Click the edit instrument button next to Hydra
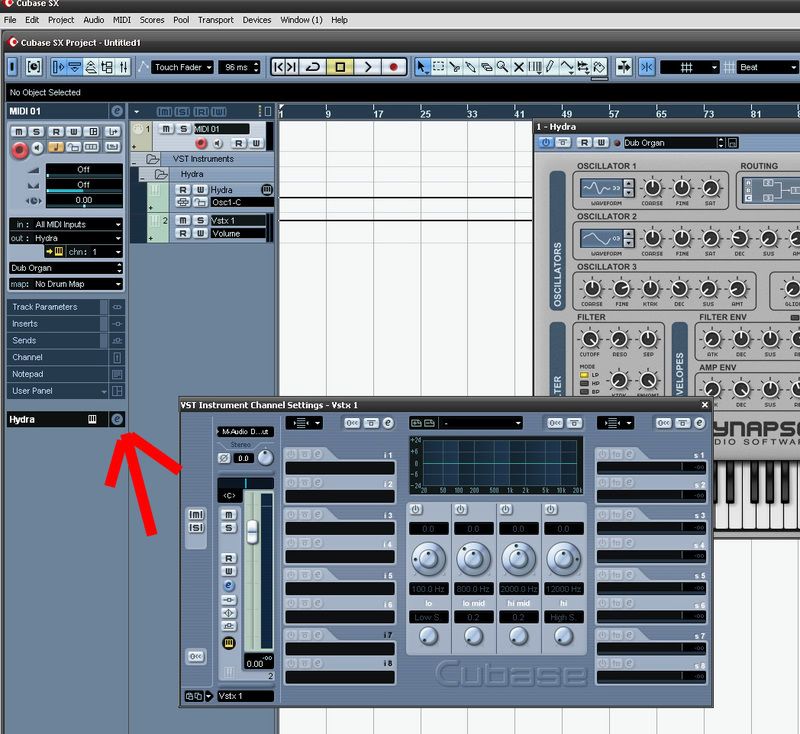Screen dimensions: 800x734 click(x=117, y=419)
